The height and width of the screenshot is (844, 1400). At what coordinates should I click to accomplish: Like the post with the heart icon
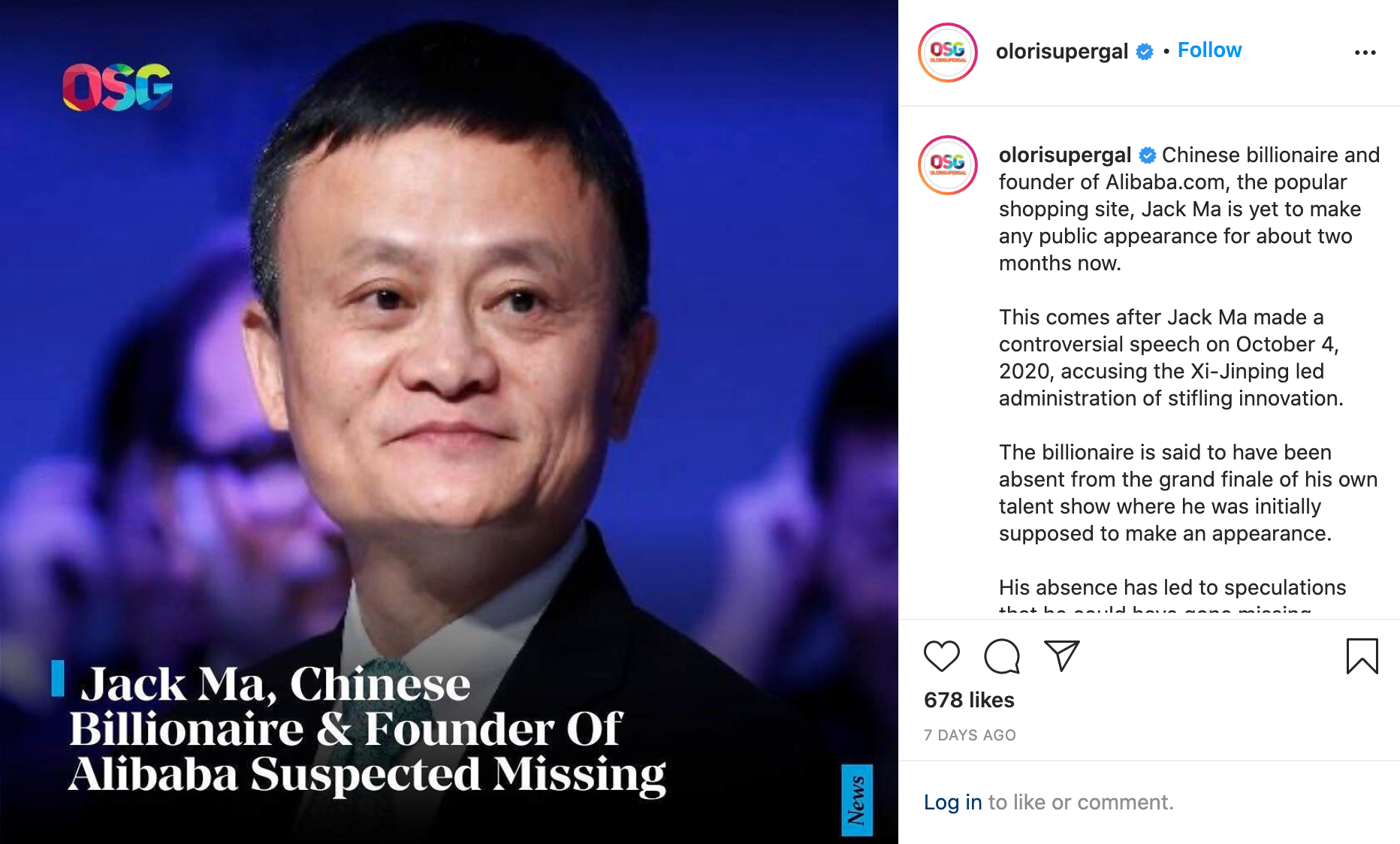coord(942,656)
